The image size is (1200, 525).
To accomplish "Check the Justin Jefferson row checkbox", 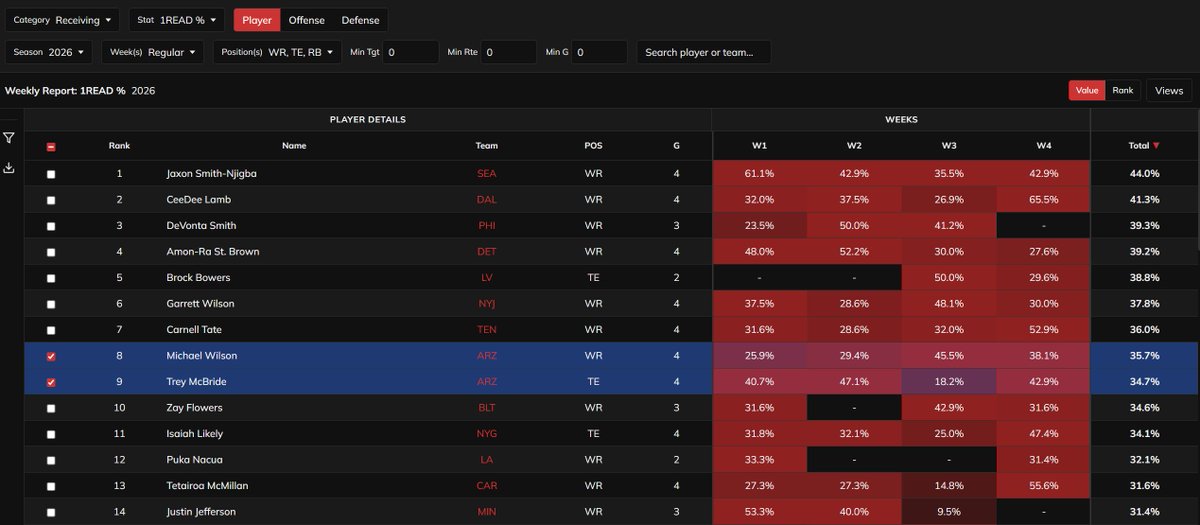I will click(x=51, y=512).
